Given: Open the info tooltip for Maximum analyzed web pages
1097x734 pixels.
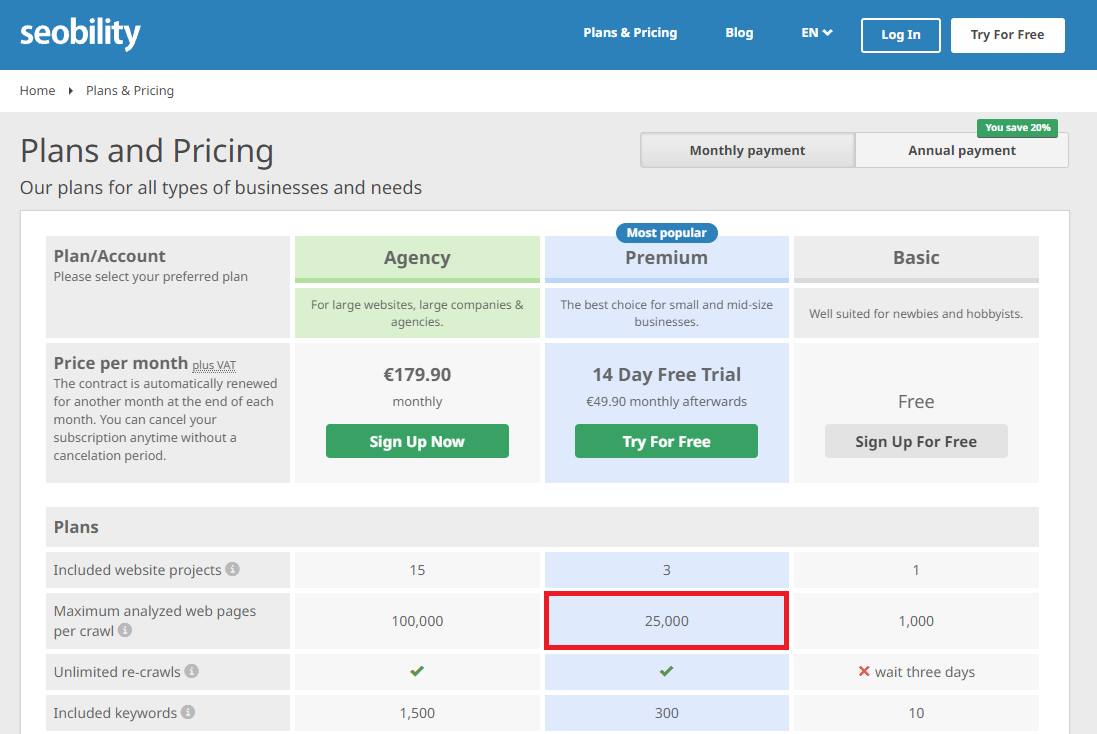Looking at the screenshot, I should click(x=124, y=631).
